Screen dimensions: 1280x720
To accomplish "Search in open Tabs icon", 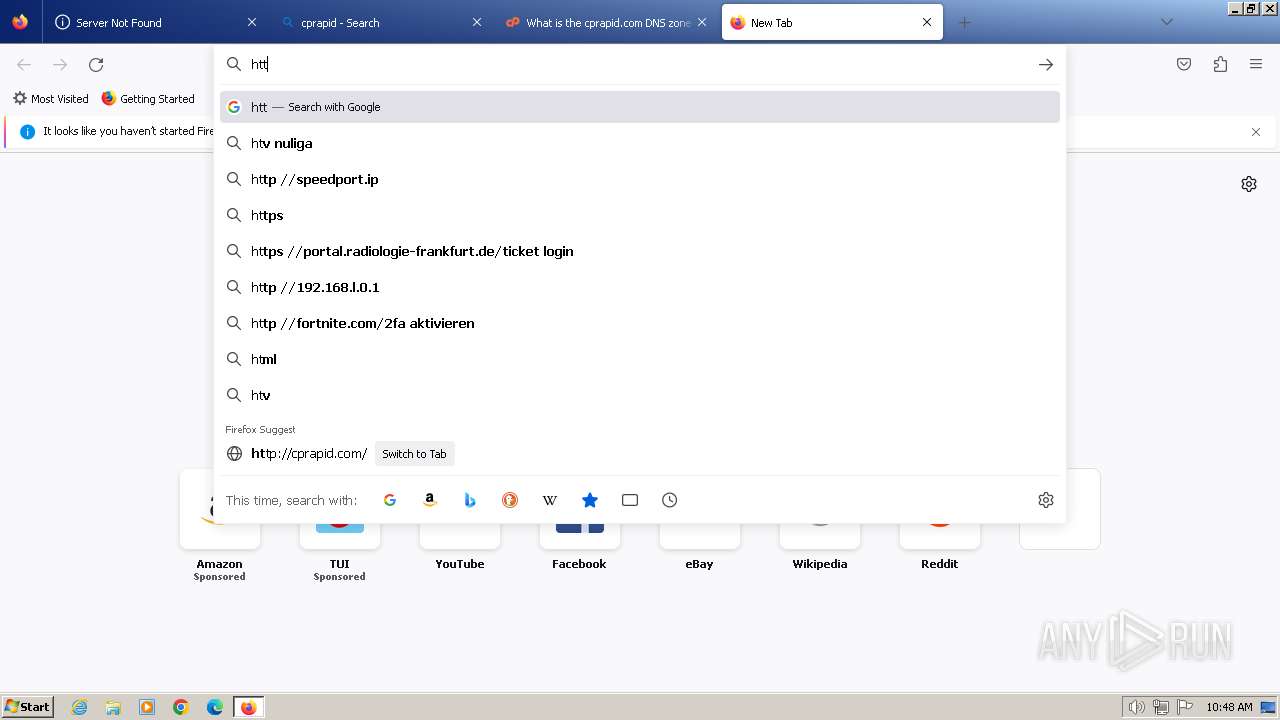I will tap(630, 500).
